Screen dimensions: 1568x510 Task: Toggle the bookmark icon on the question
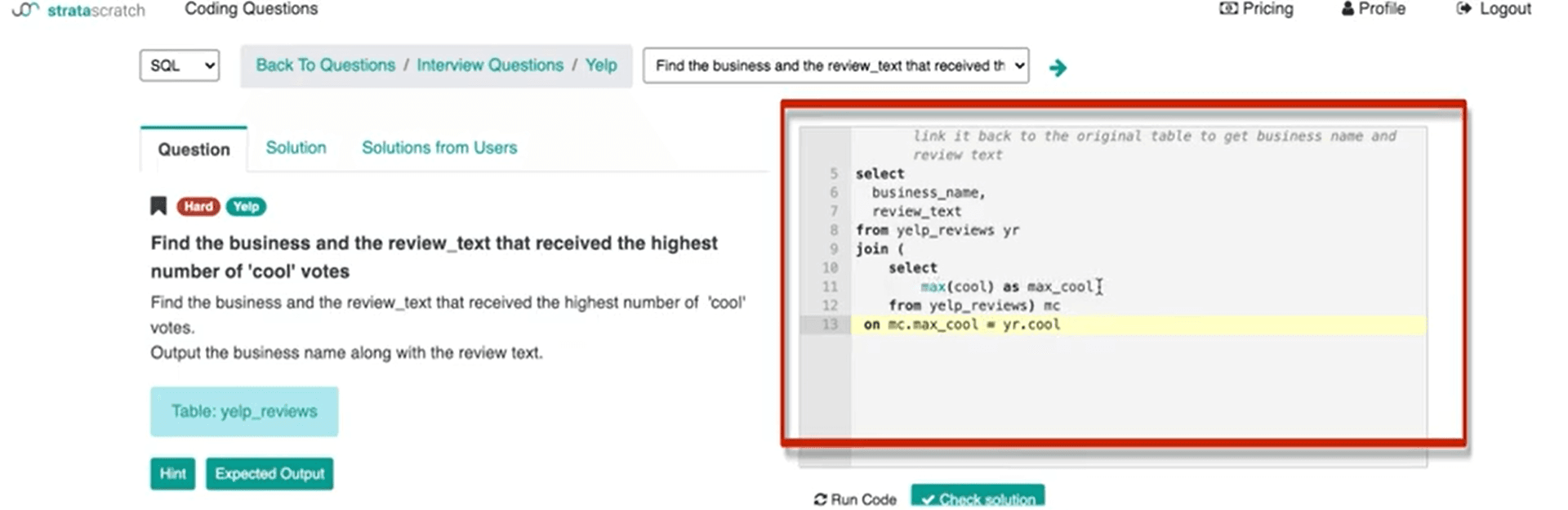pyautogui.click(x=158, y=206)
